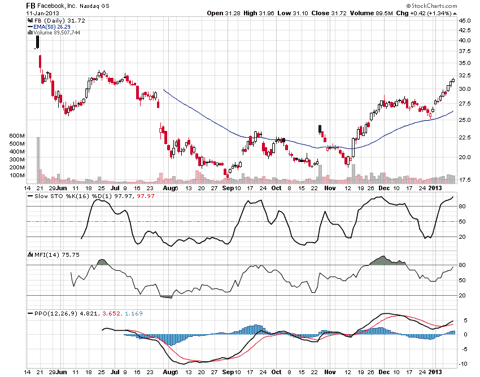Select the bold FB ticker symbol in title
This screenshot has height=377, width=480.
click(x=31, y=6)
